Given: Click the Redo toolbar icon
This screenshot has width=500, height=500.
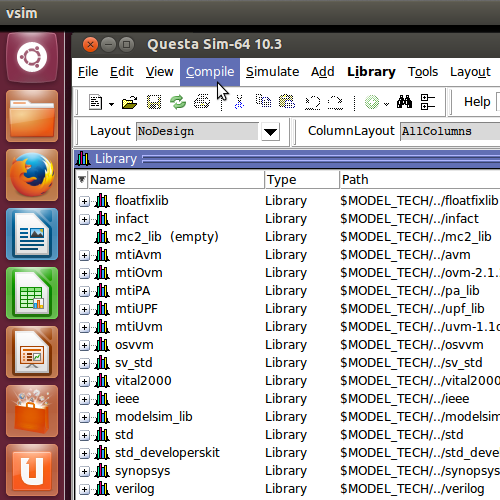Looking at the screenshot, I should coord(335,102).
